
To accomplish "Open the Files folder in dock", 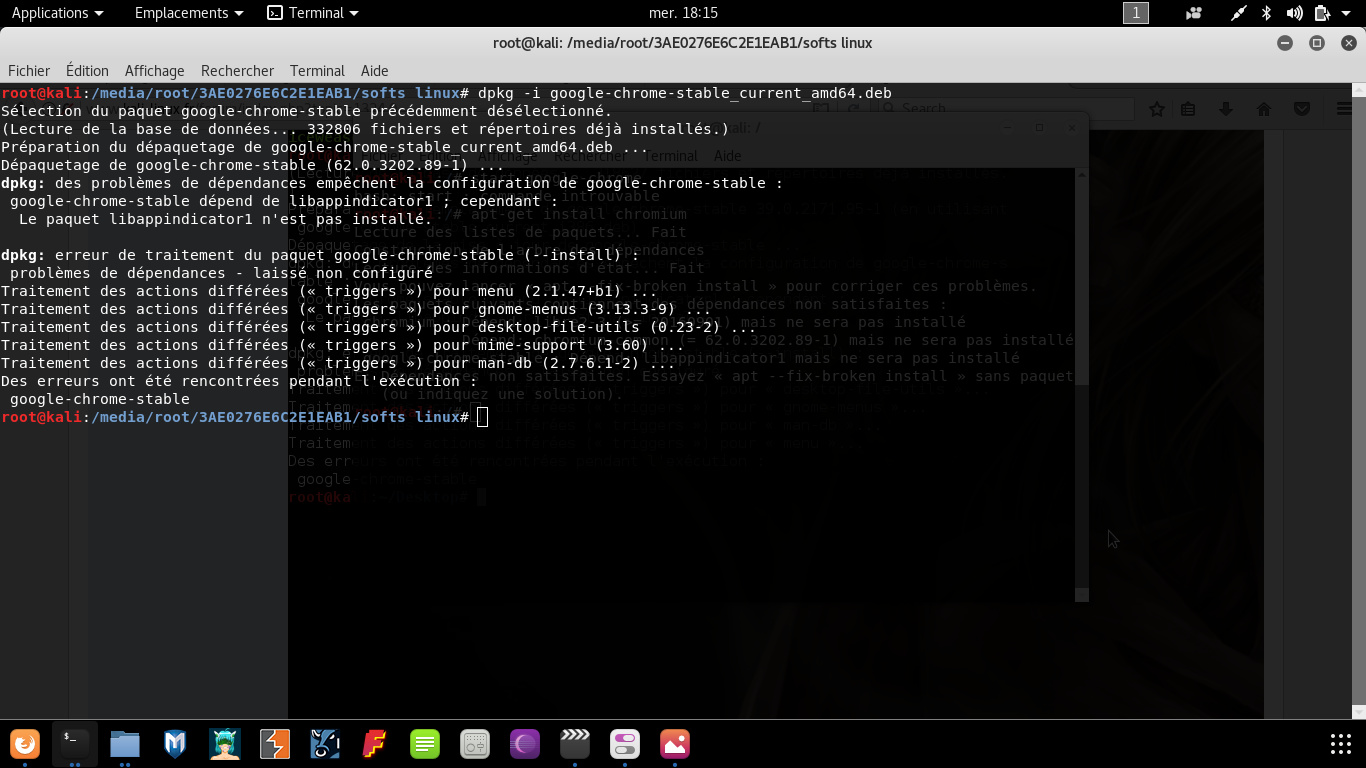I will [125, 744].
